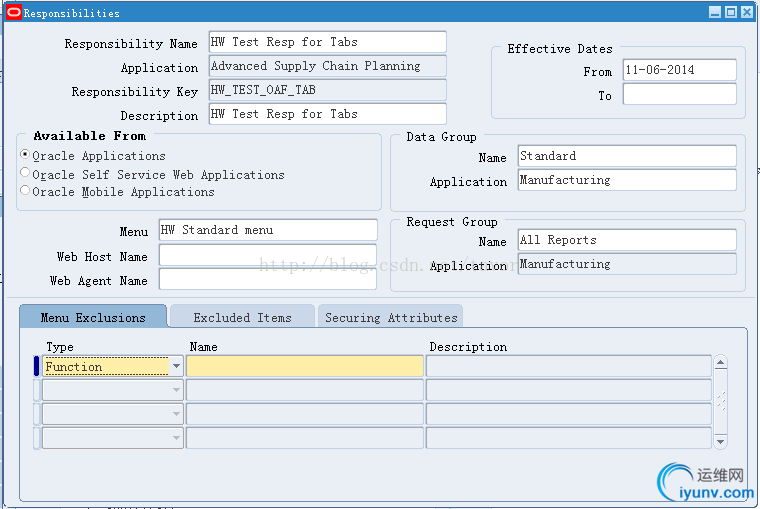Click the Application field Advanced Supply Chain Planning
The height and width of the screenshot is (509, 760).
click(328, 66)
